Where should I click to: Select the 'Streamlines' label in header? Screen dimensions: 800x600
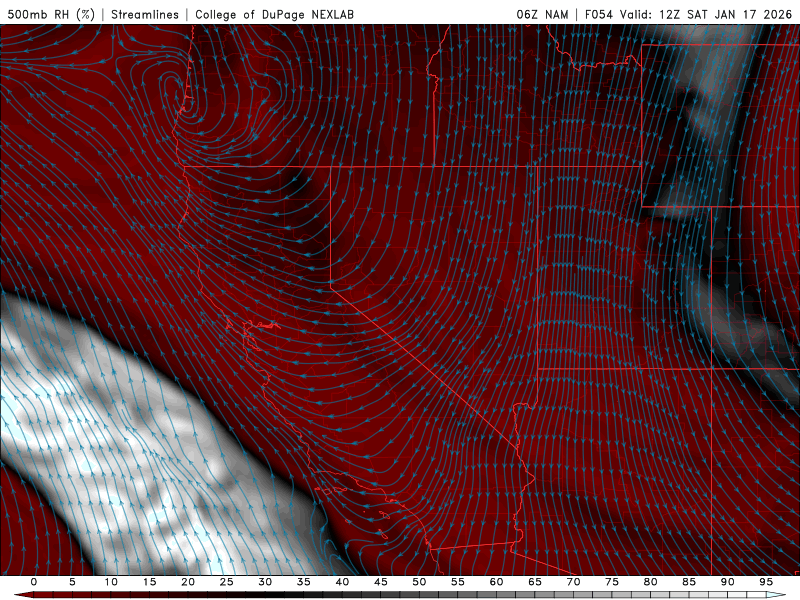coord(145,14)
